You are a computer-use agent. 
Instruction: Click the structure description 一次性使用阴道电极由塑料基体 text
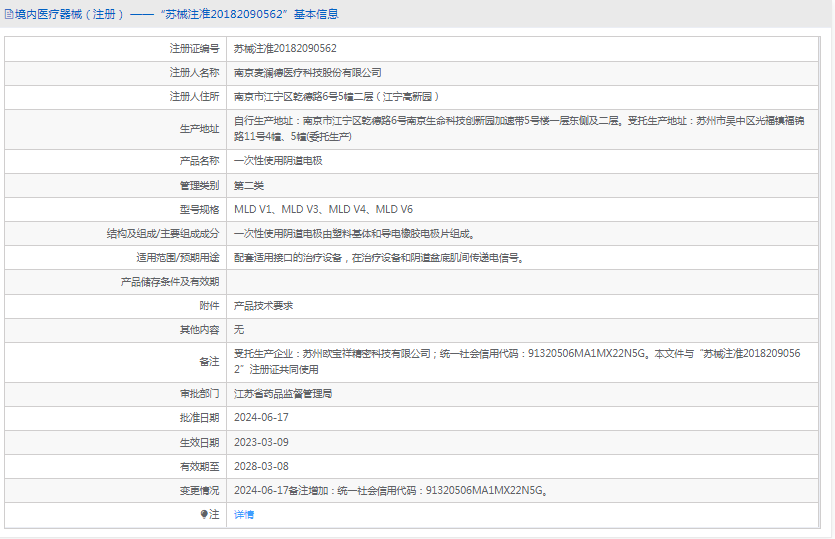354,233
